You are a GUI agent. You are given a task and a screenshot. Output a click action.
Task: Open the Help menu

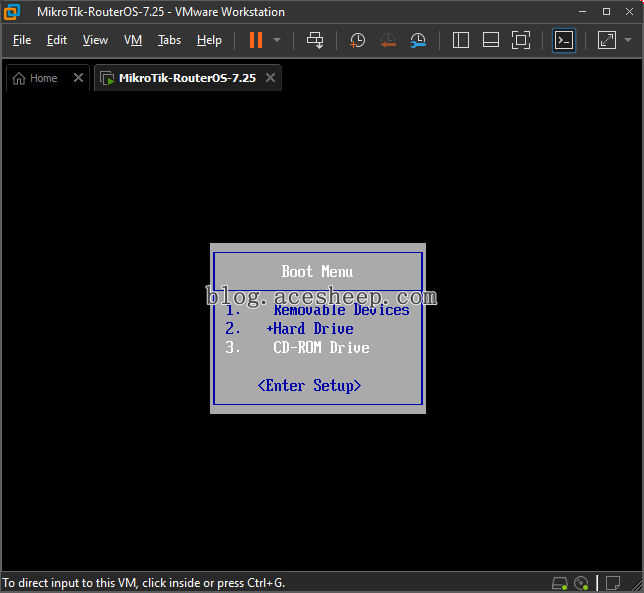209,40
